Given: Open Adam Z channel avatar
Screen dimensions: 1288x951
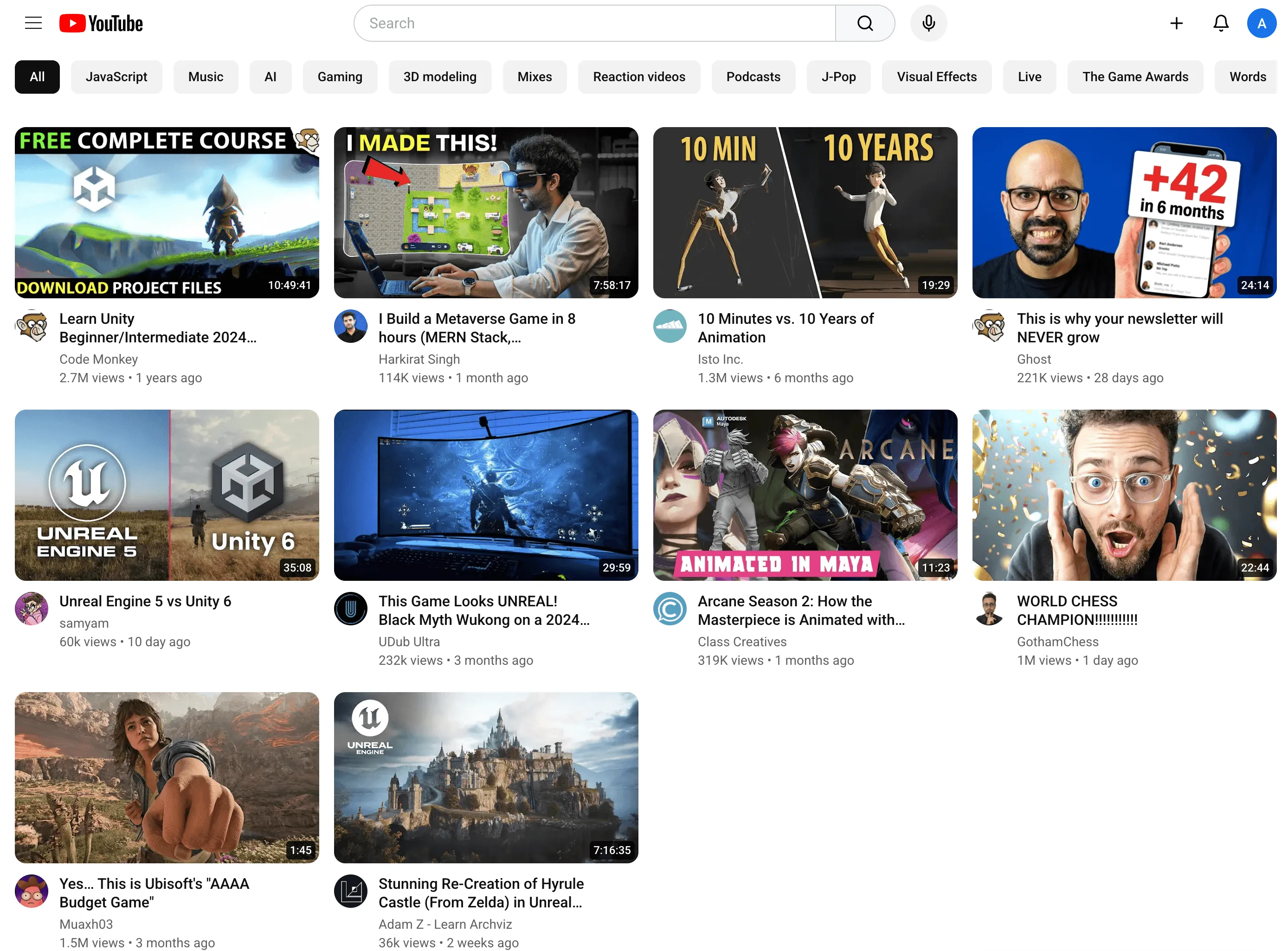Looking at the screenshot, I should click(x=351, y=891).
